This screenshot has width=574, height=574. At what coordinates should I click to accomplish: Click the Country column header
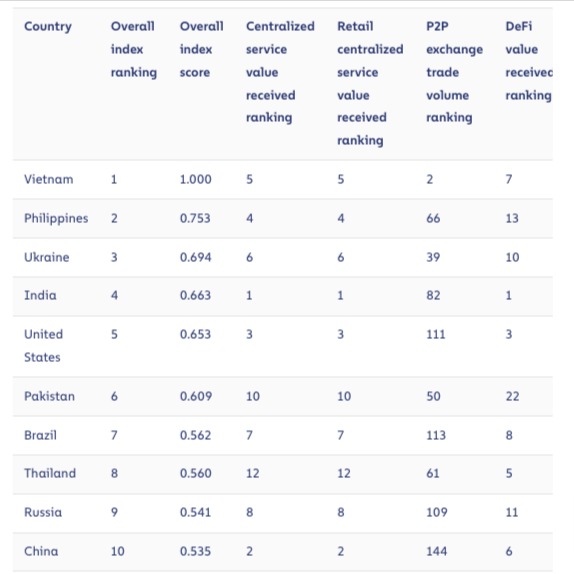pos(48,27)
